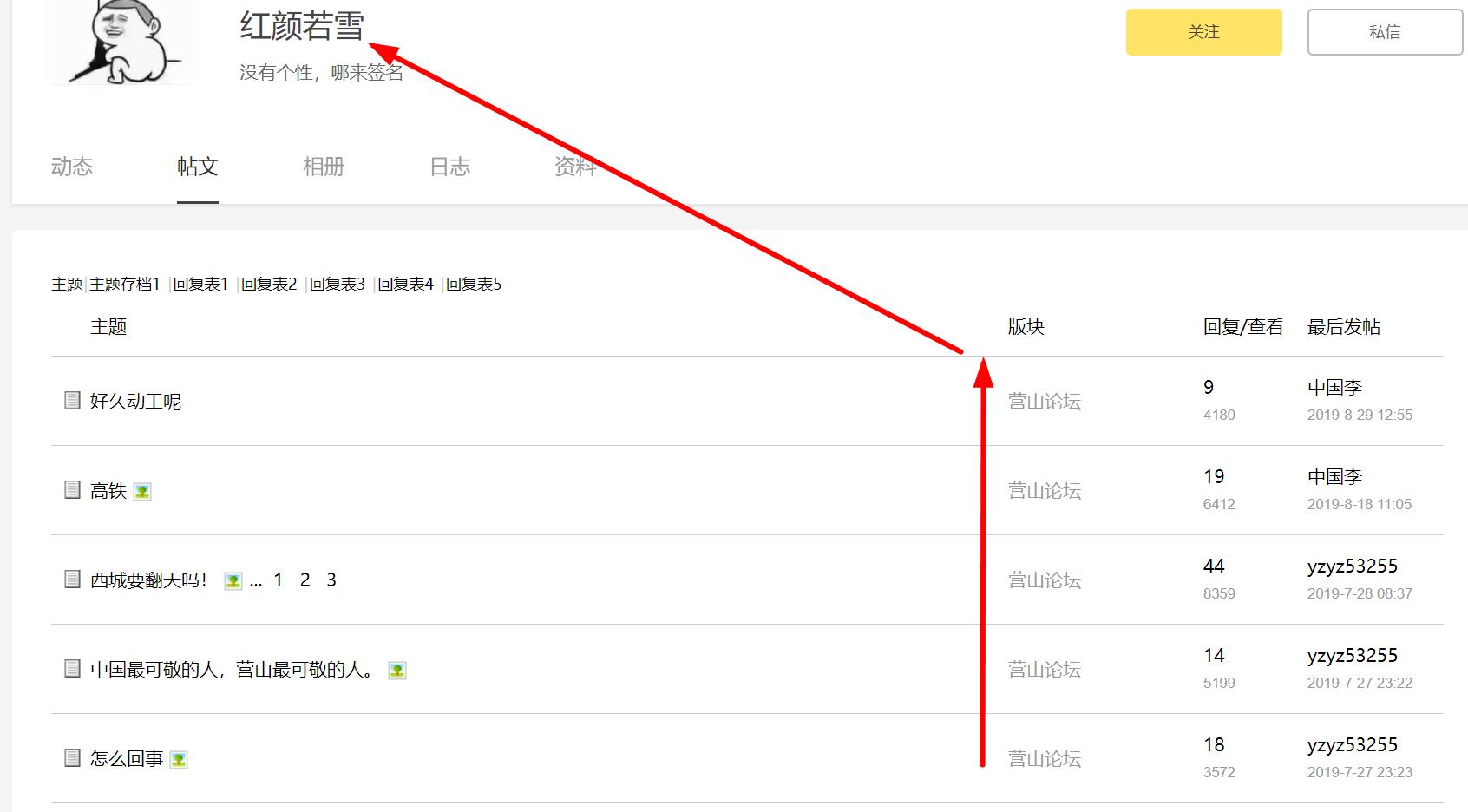1468x812 pixels.
Task: Jump to page 3 of 西城要翻天吗！
Action: pyautogui.click(x=331, y=580)
